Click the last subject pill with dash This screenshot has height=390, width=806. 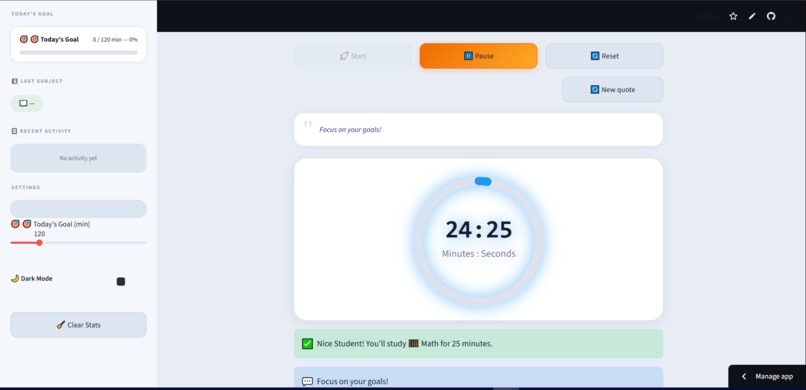[27, 103]
